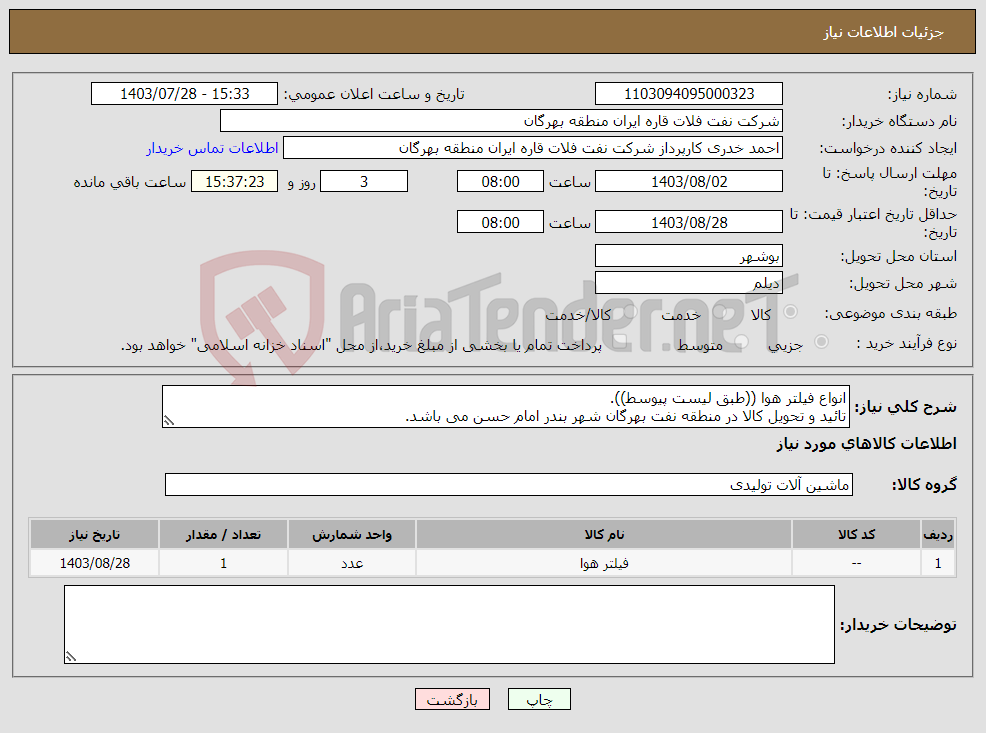The image size is (986, 733).
Task: Click the نام کالا column header
Action: [x=604, y=534]
